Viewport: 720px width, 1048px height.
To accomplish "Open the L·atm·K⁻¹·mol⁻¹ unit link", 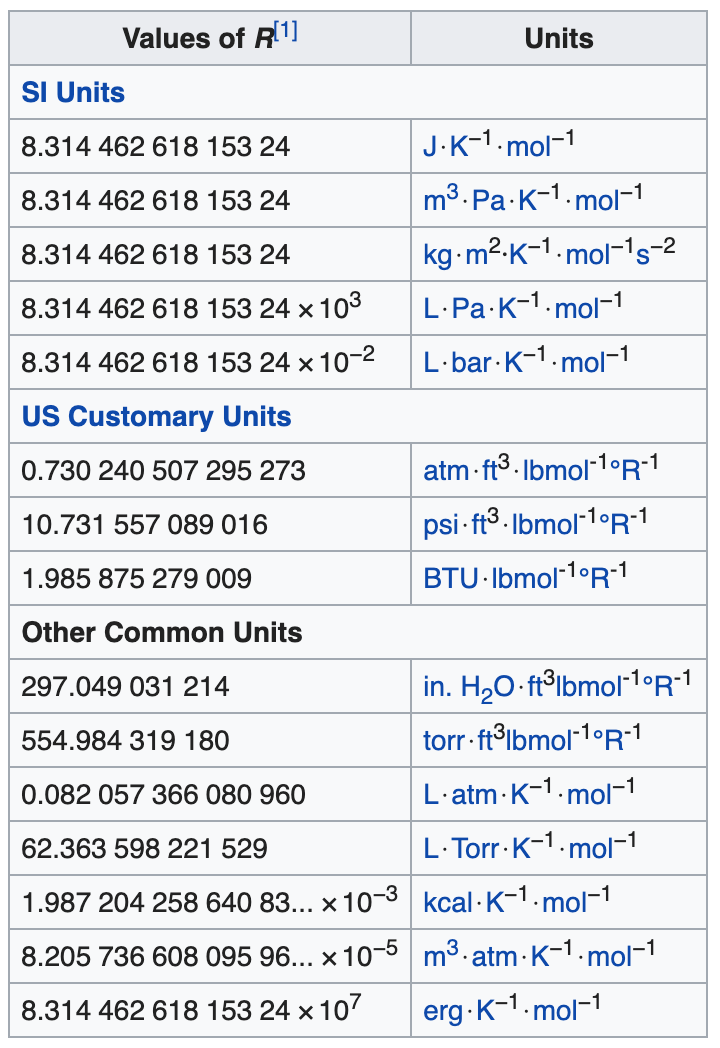I will pos(529,795).
